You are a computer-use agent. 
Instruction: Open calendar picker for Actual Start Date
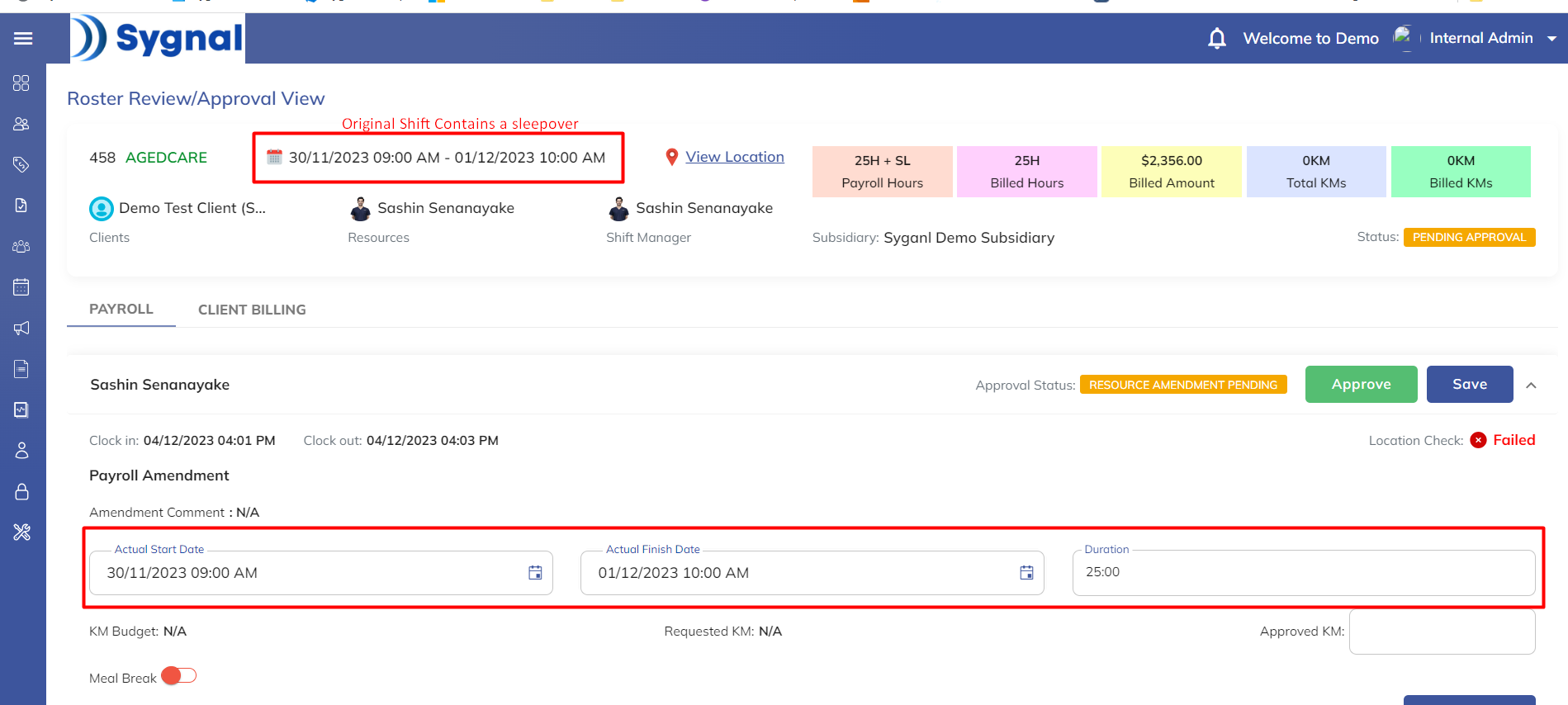pos(535,573)
